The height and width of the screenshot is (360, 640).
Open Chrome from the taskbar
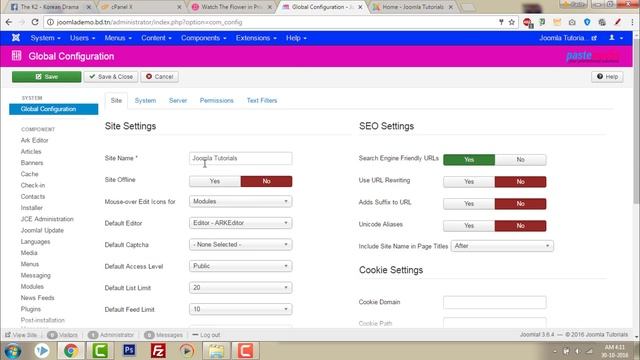pyautogui.click(x=71, y=351)
